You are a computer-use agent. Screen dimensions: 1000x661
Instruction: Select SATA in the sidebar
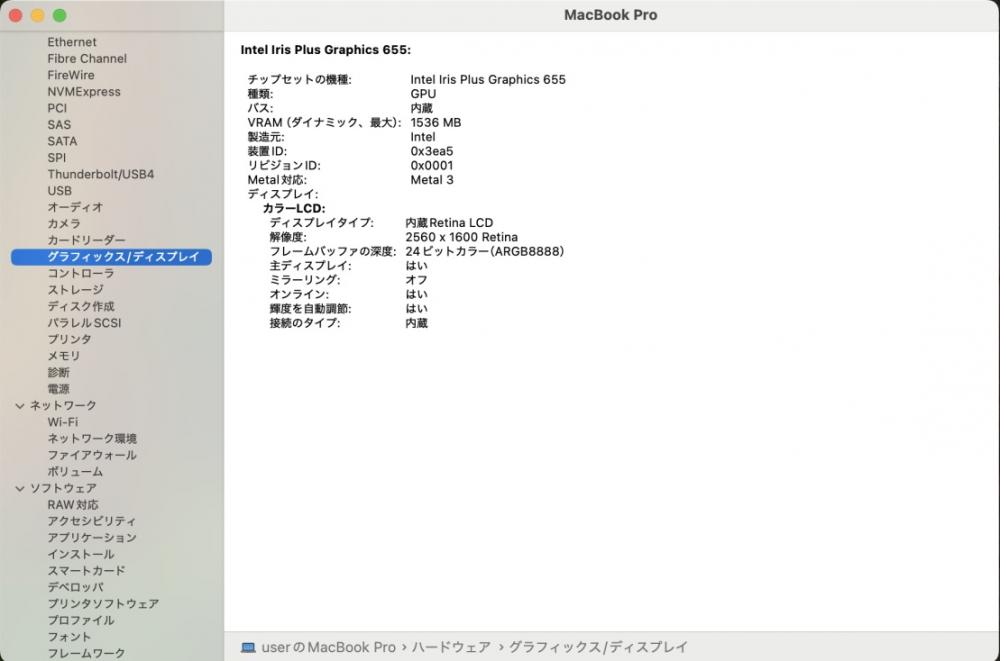point(62,142)
